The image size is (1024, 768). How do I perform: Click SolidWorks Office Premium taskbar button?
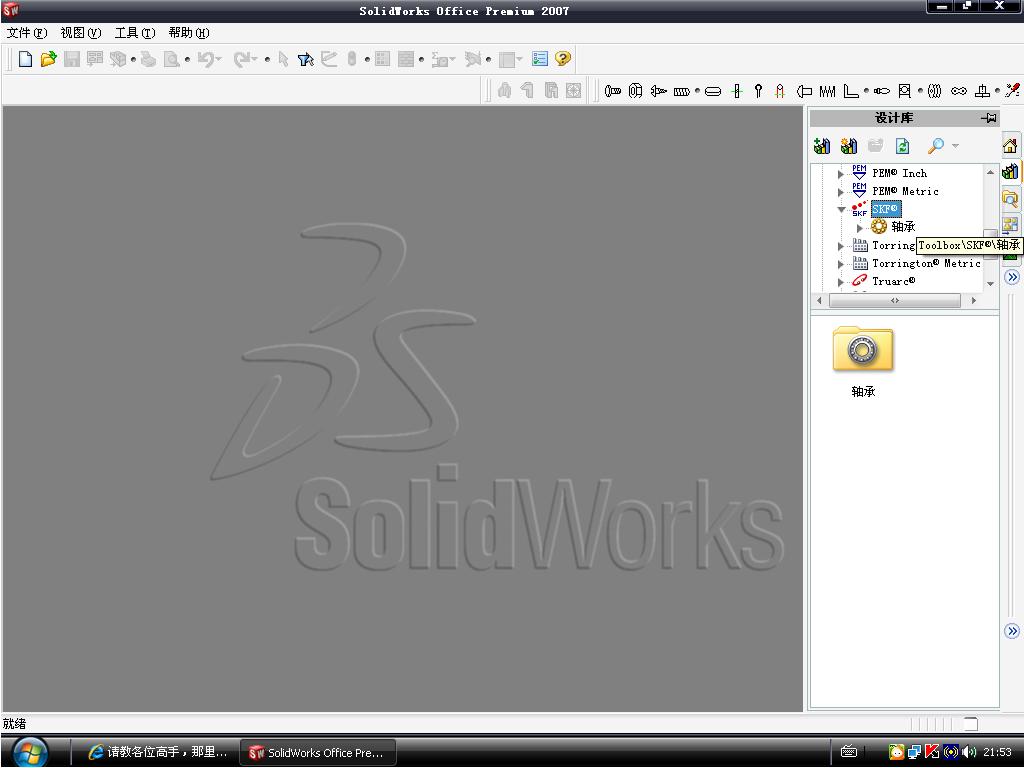319,752
